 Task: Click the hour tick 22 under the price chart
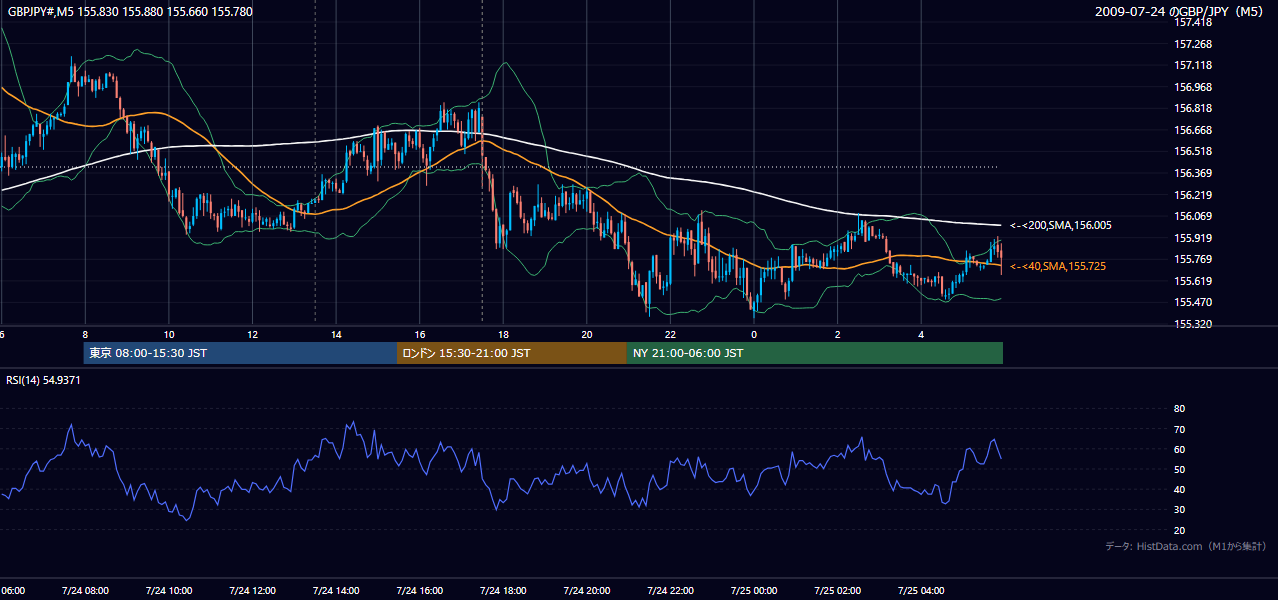coord(670,334)
